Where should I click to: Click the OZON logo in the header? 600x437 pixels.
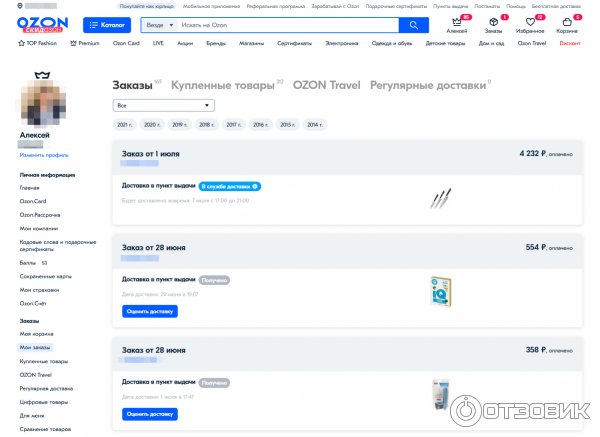41,22
